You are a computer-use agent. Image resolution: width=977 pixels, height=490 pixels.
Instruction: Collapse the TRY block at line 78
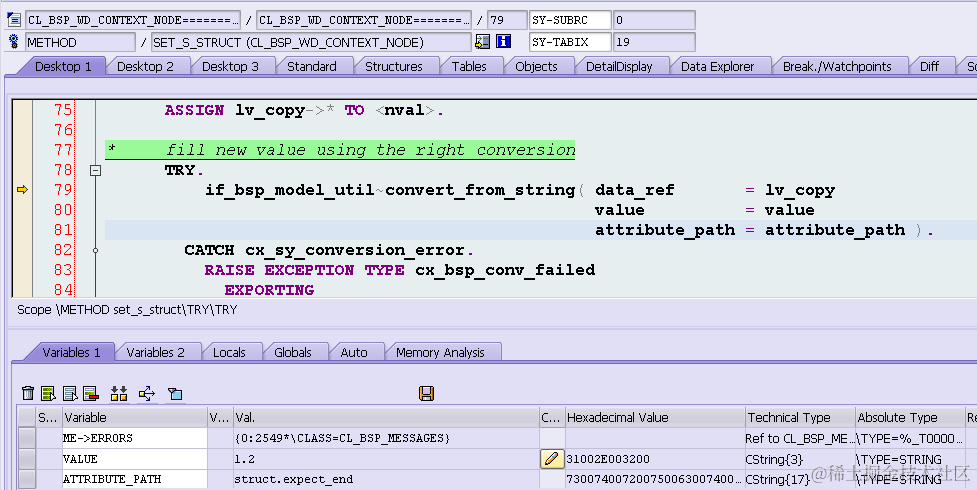pyautogui.click(x=95, y=170)
